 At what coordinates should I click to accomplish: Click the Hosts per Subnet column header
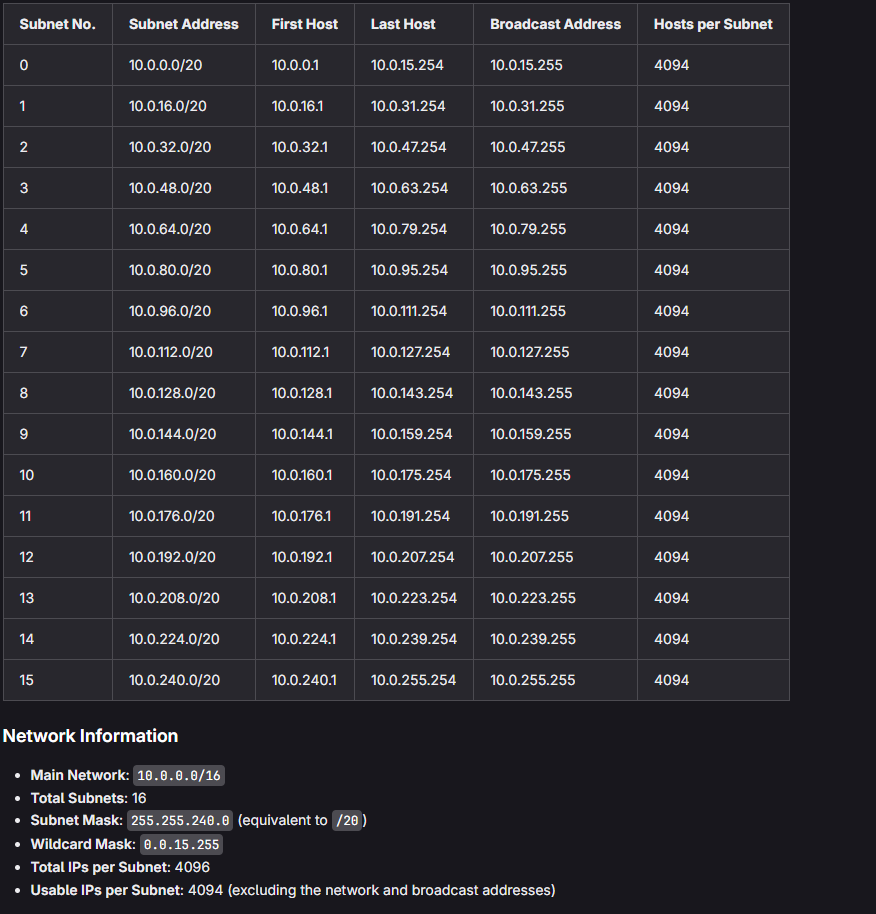click(713, 24)
